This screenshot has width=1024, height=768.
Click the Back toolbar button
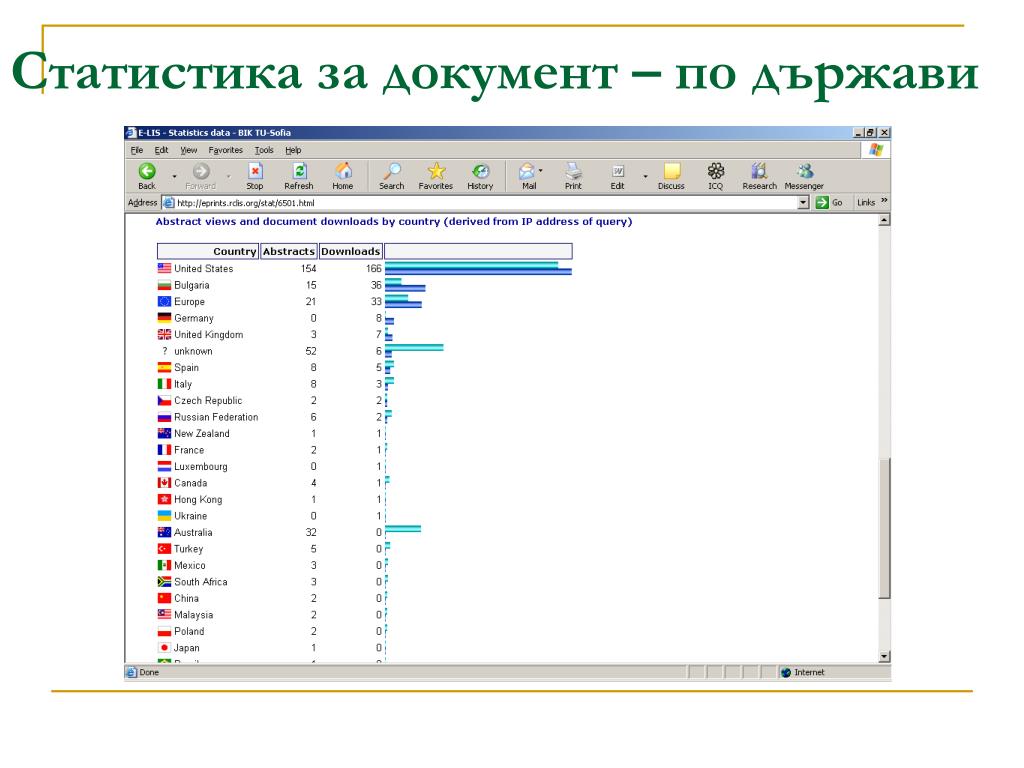[x=147, y=176]
